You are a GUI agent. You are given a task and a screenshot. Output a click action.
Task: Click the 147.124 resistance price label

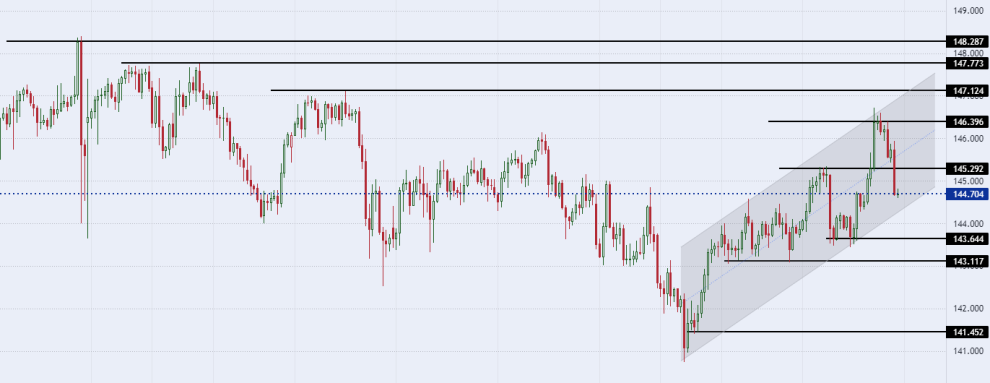pyautogui.click(x=967, y=90)
